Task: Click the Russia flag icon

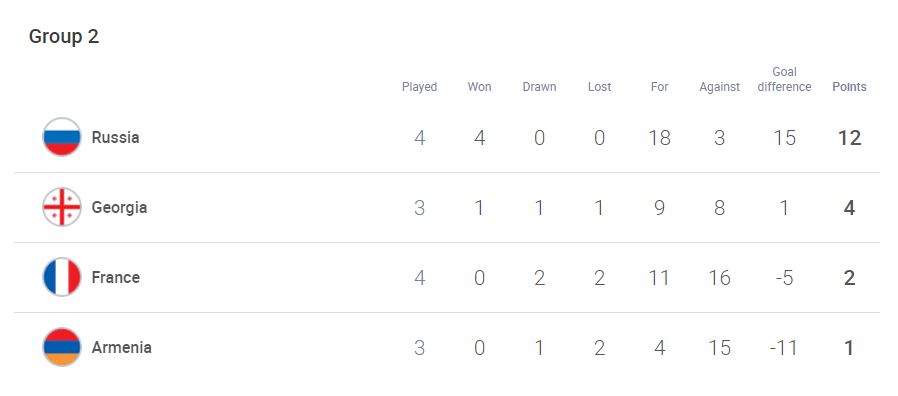Action: pos(62,137)
